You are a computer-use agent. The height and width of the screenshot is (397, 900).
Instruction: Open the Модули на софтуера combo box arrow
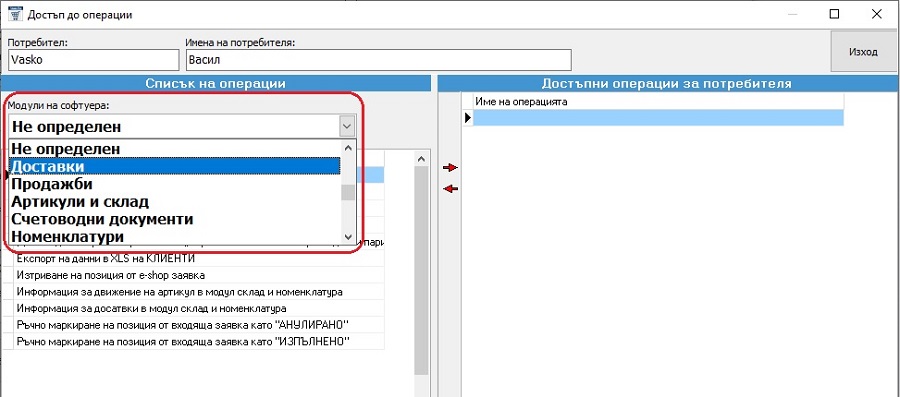[x=346, y=126]
